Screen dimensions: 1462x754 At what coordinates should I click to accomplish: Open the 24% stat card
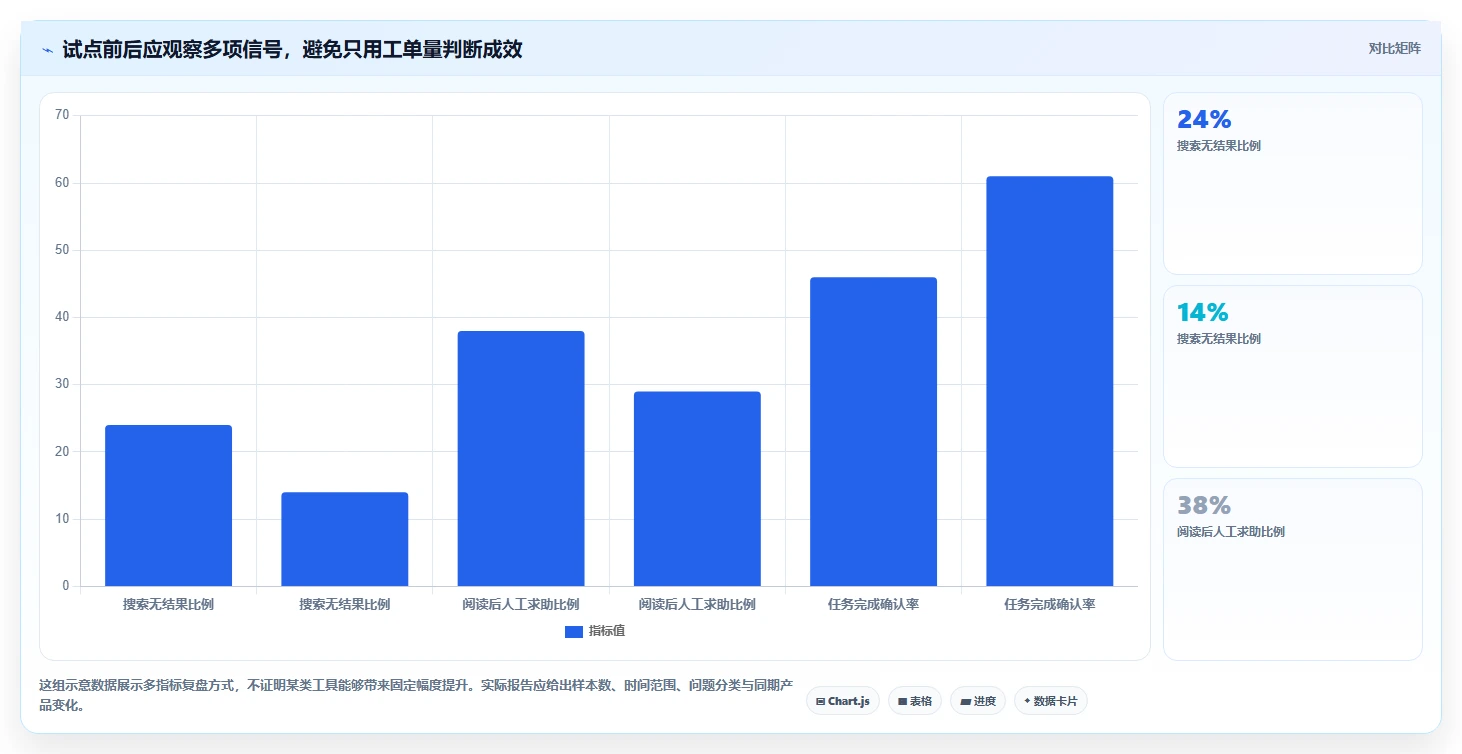click(x=1292, y=183)
